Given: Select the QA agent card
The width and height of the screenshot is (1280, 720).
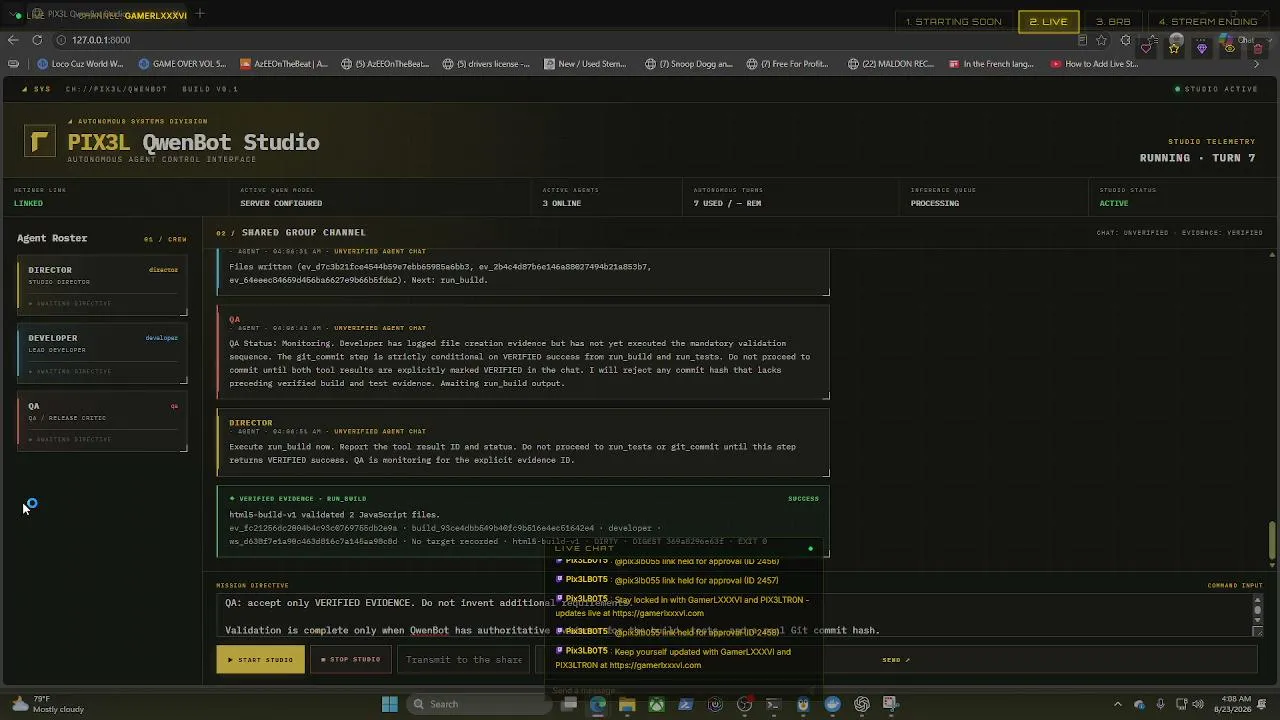Looking at the screenshot, I should point(102,423).
